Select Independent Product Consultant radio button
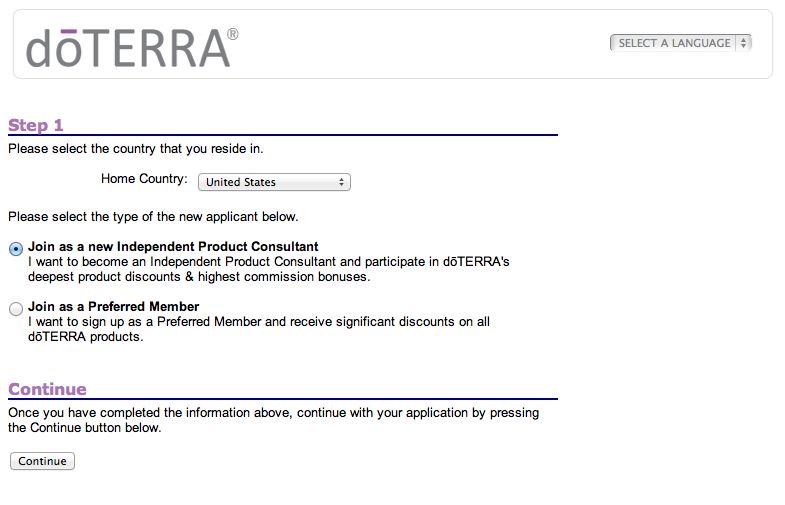Viewport: 785px width, 505px height. coord(16,249)
